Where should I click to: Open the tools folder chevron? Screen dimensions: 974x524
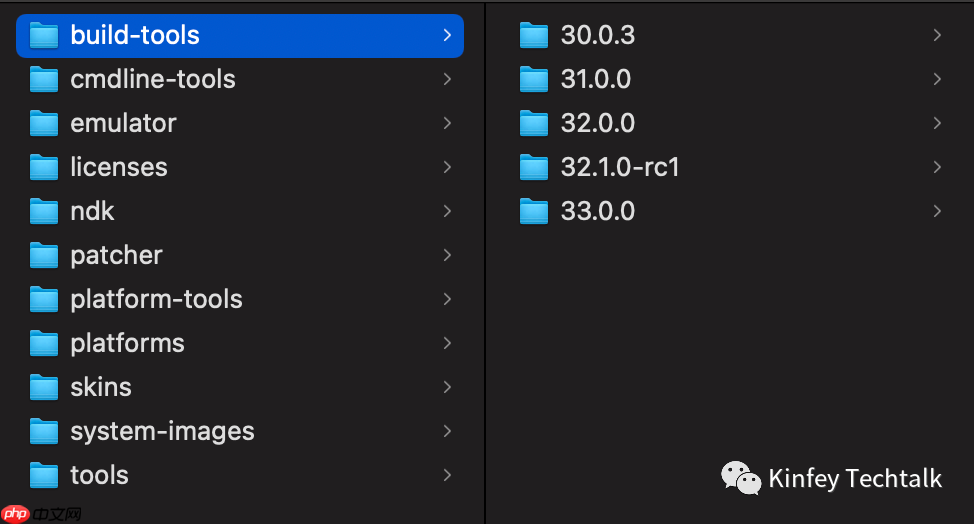[x=447, y=476]
